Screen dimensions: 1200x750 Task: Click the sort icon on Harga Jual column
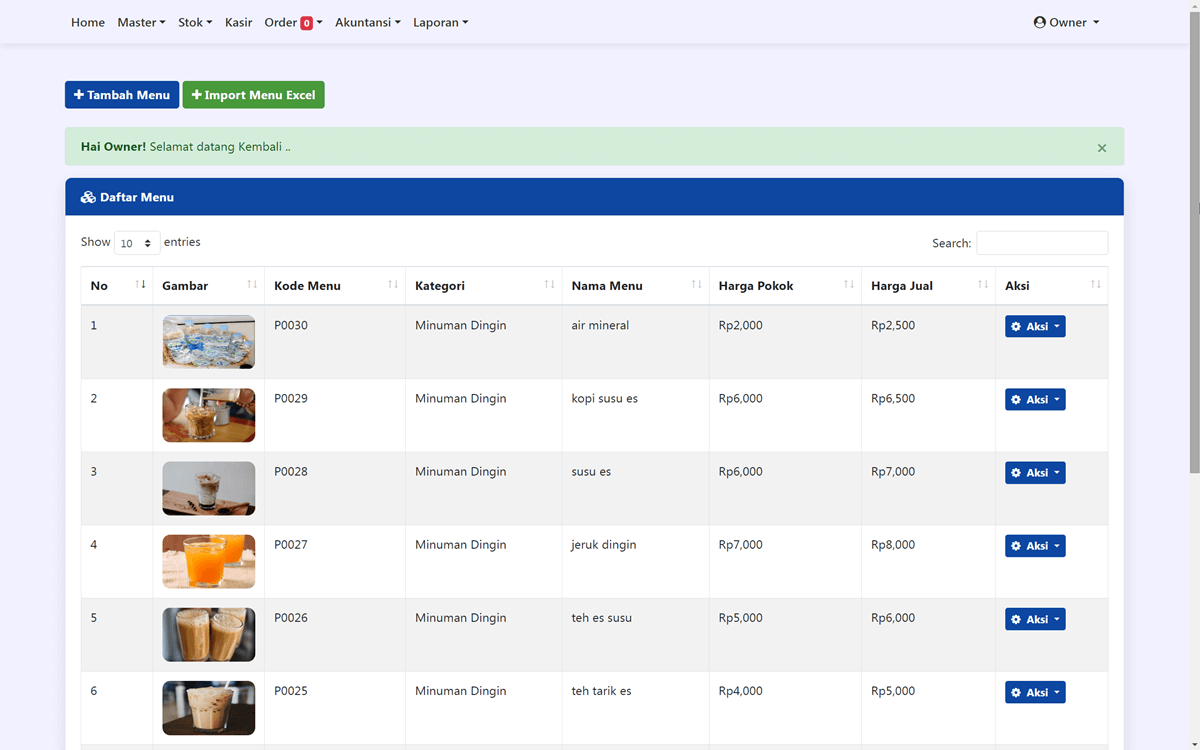[982, 285]
